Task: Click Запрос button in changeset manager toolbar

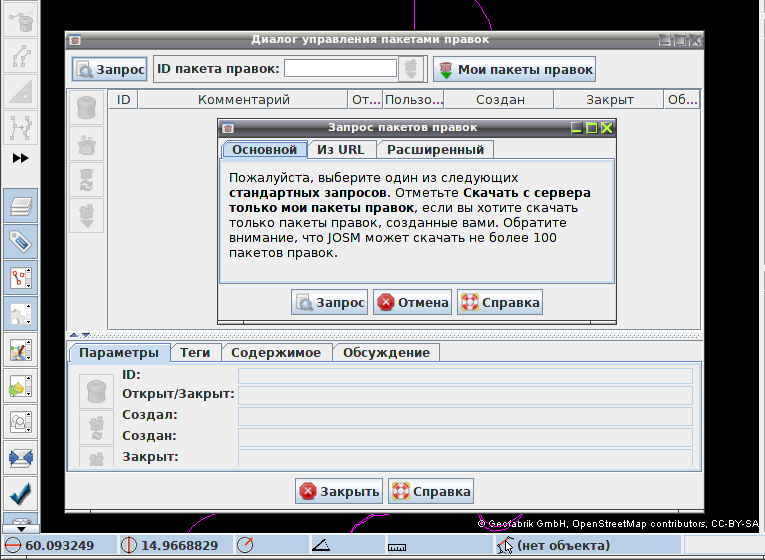Action: (x=109, y=69)
